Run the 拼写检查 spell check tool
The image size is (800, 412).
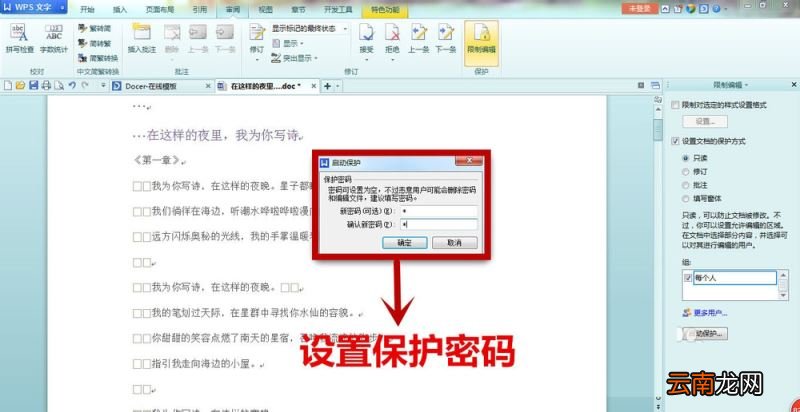tap(19, 38)
